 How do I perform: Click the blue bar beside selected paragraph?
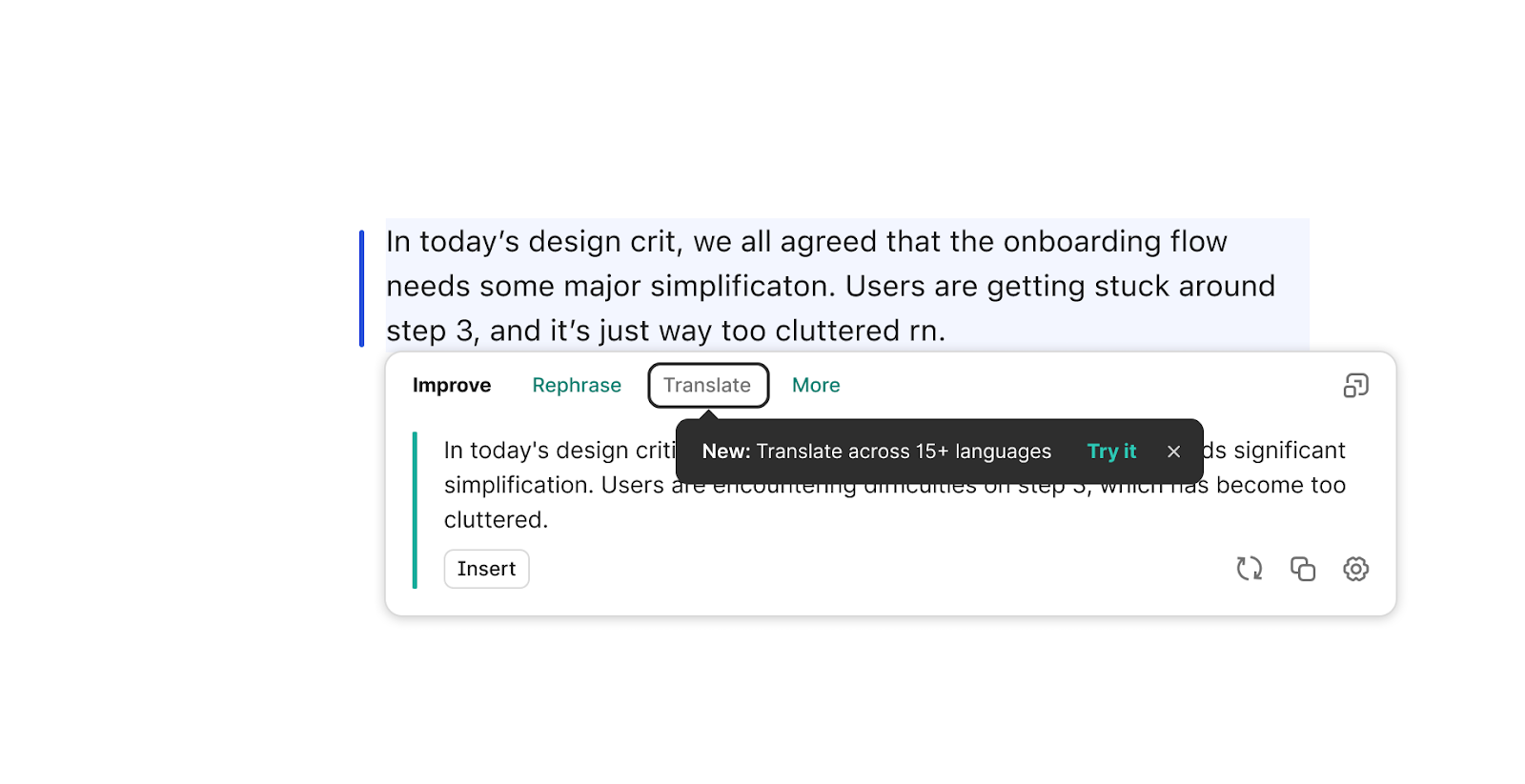(x=361, y=288)
